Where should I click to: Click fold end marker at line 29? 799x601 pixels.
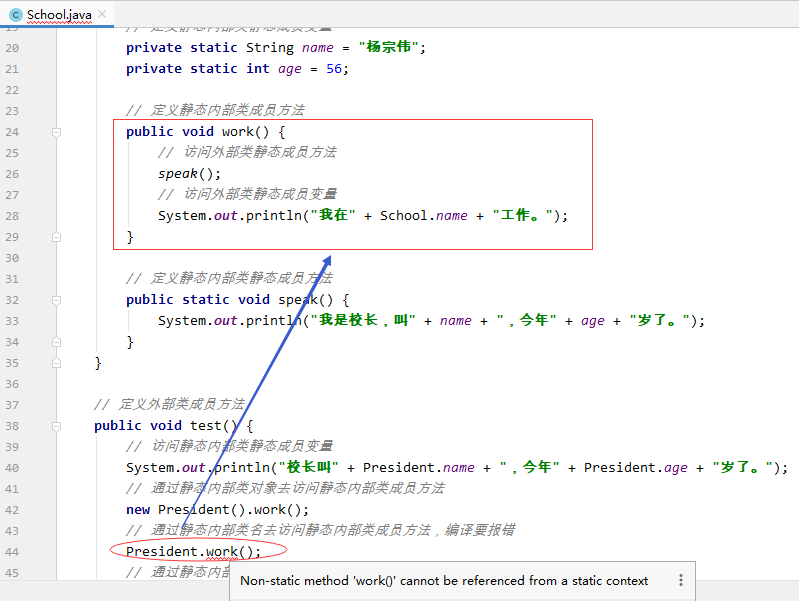coord(57,237)
